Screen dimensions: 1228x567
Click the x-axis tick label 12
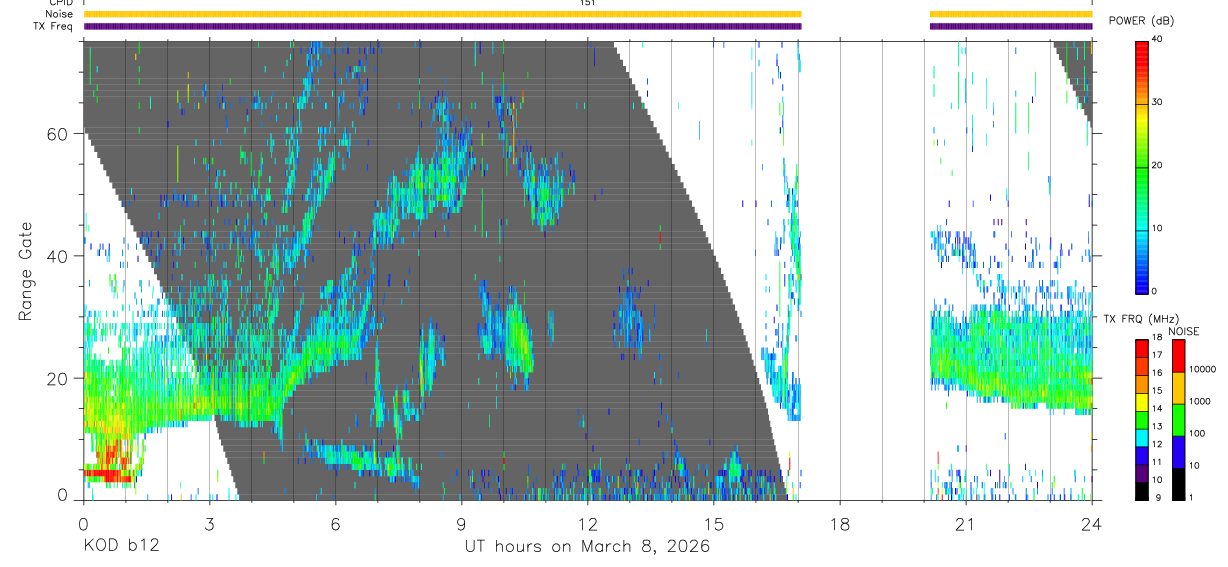[587, 523]
